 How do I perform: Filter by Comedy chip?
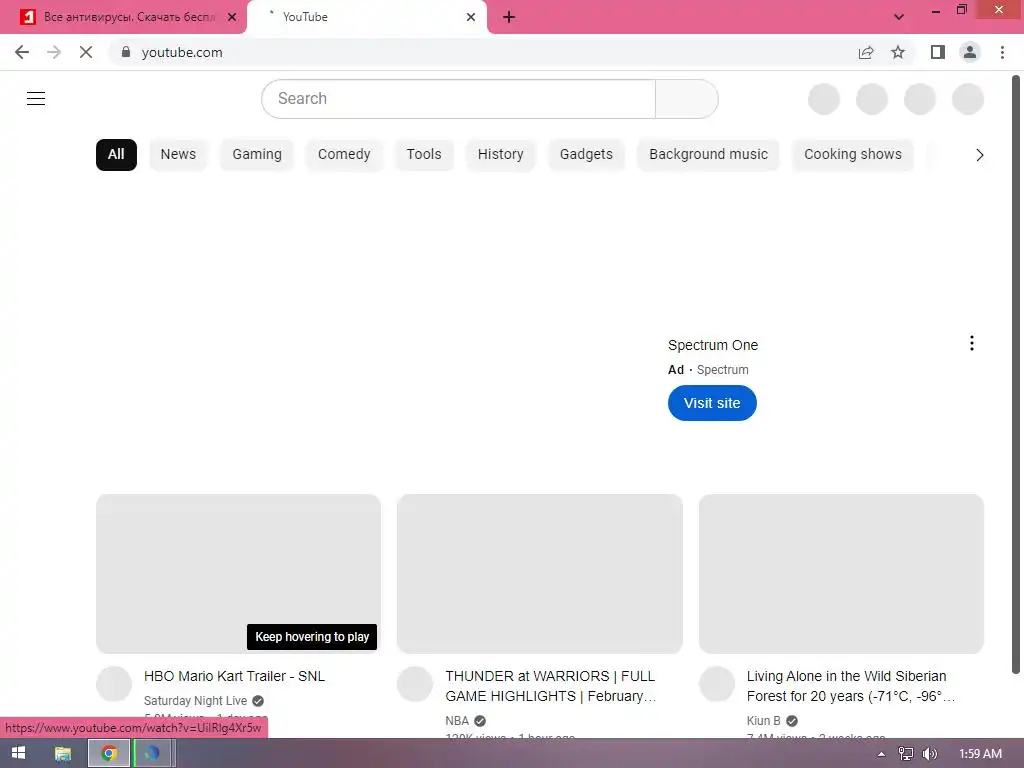point(344,155)
